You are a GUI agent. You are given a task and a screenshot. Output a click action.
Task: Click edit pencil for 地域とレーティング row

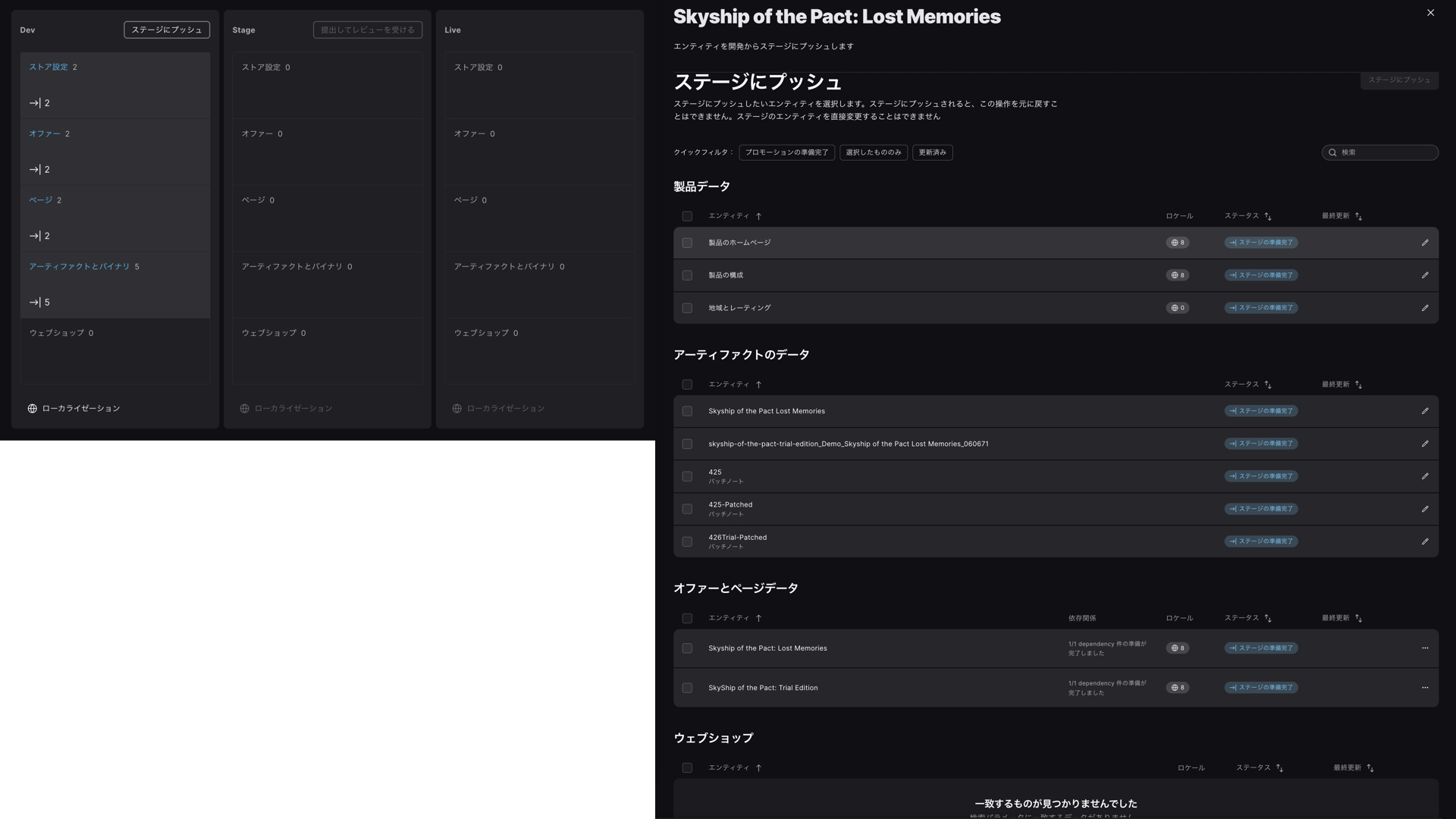1425,308
